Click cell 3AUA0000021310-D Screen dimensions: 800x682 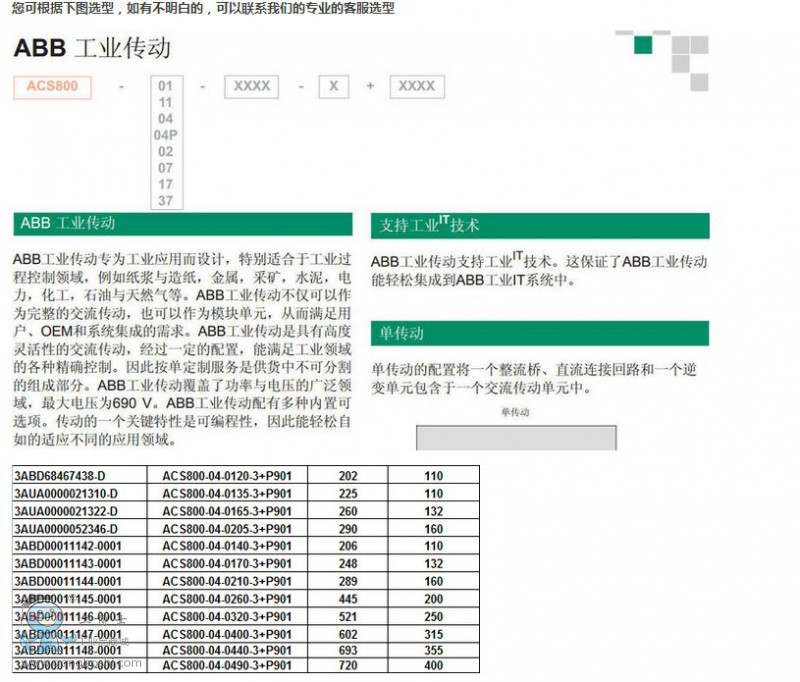tap(80, 494)
